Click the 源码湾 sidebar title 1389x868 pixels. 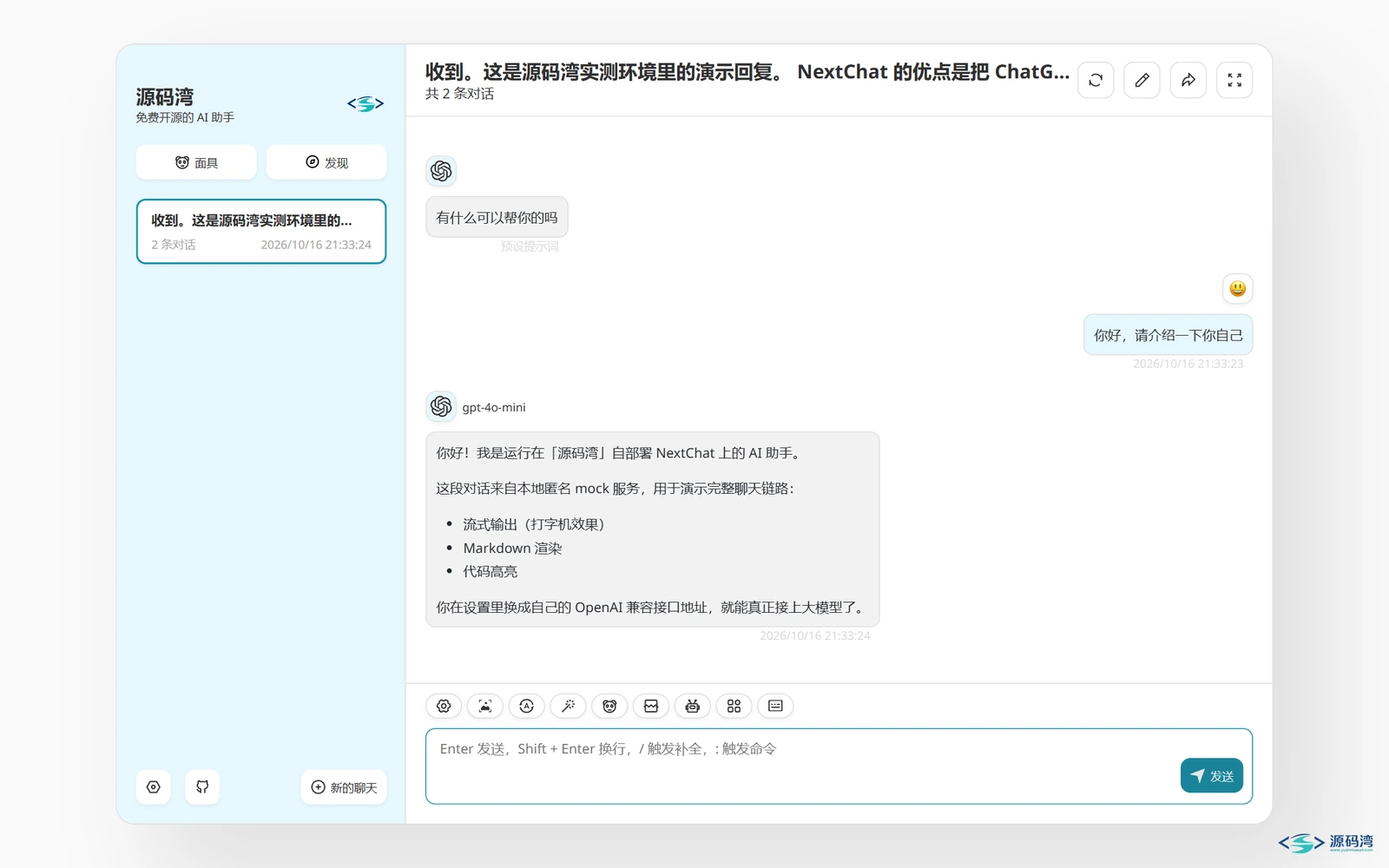click(x=165, y=96)
